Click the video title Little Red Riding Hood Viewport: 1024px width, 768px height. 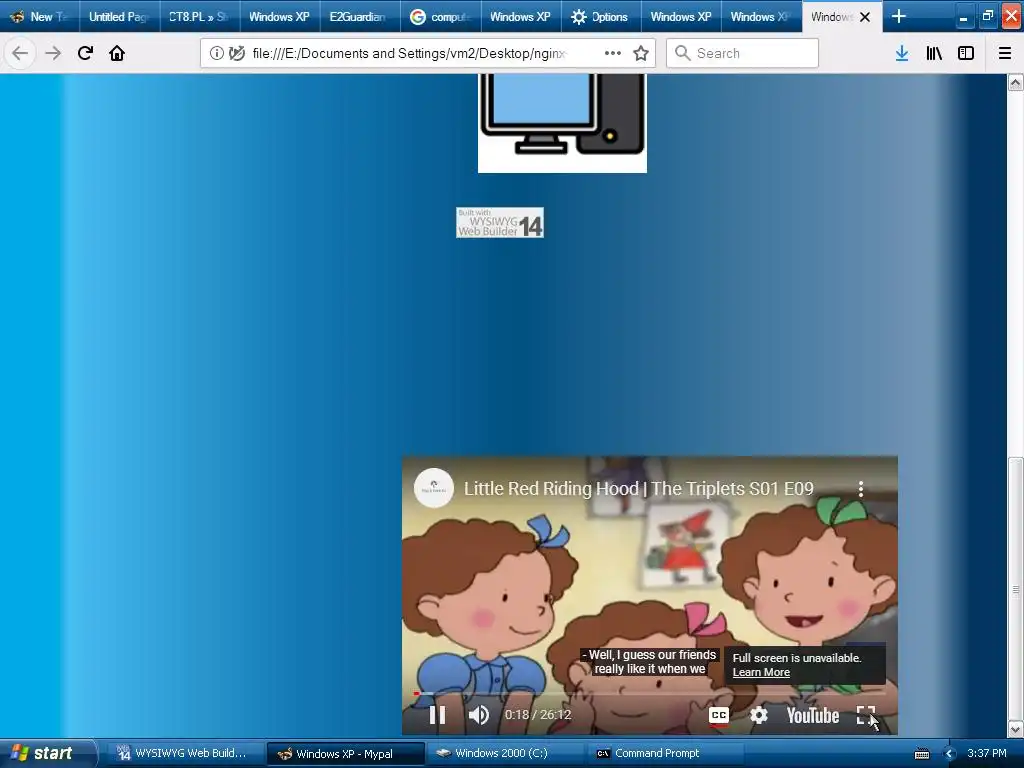(639, 488)
